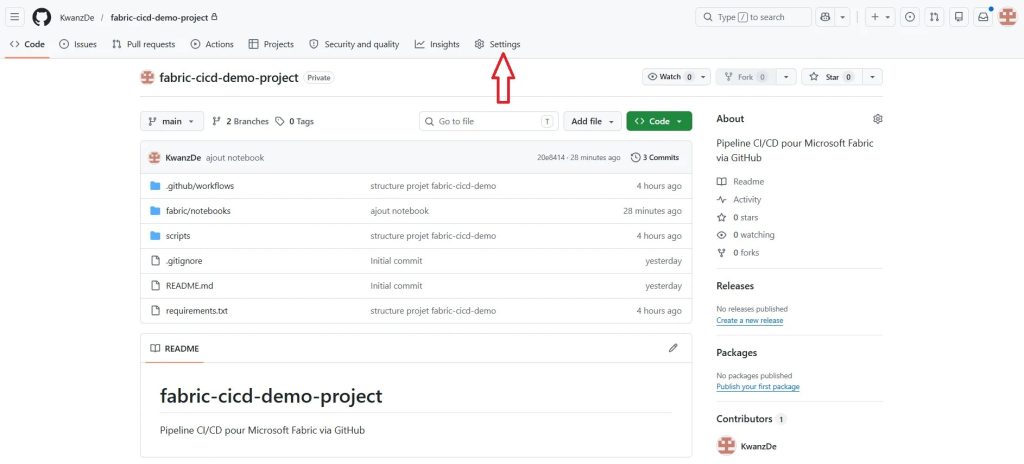1024x464 pixels.
Task: Open the KwanzDe owner breadcrumb
Action: point(76,18)
